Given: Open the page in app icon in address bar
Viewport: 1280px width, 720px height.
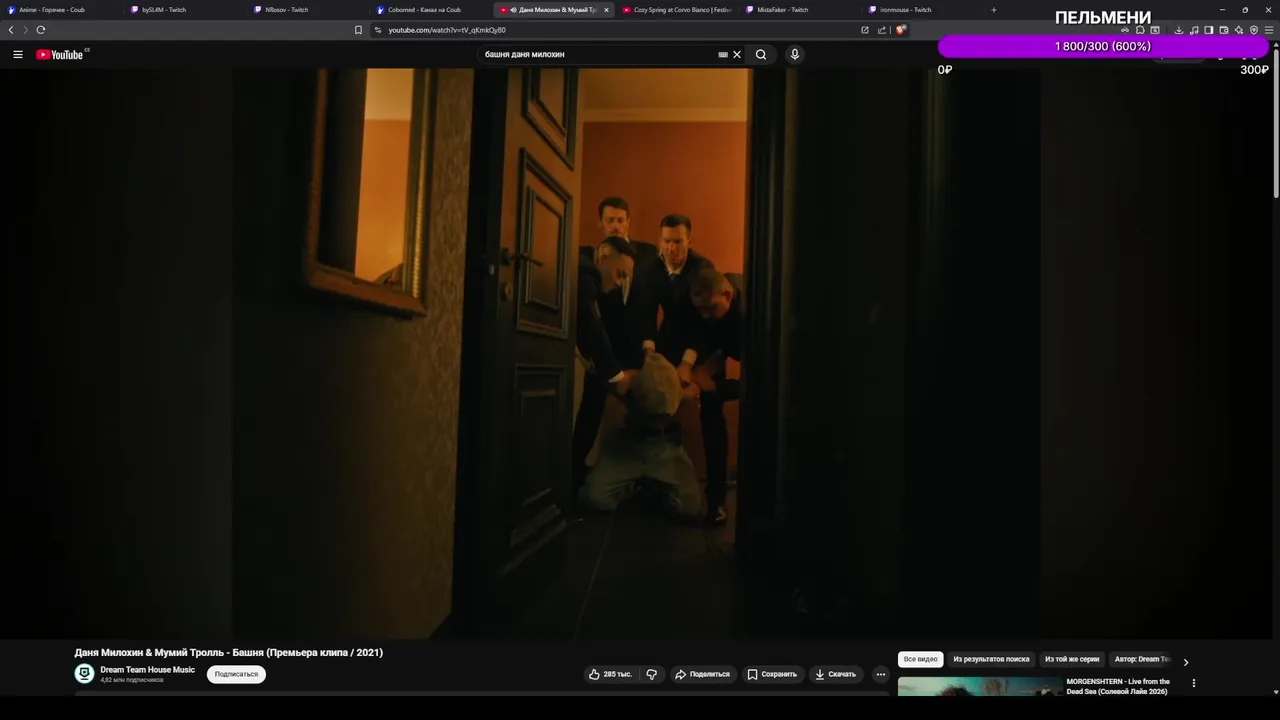Looking at the screenshot, I should (865, 30).
